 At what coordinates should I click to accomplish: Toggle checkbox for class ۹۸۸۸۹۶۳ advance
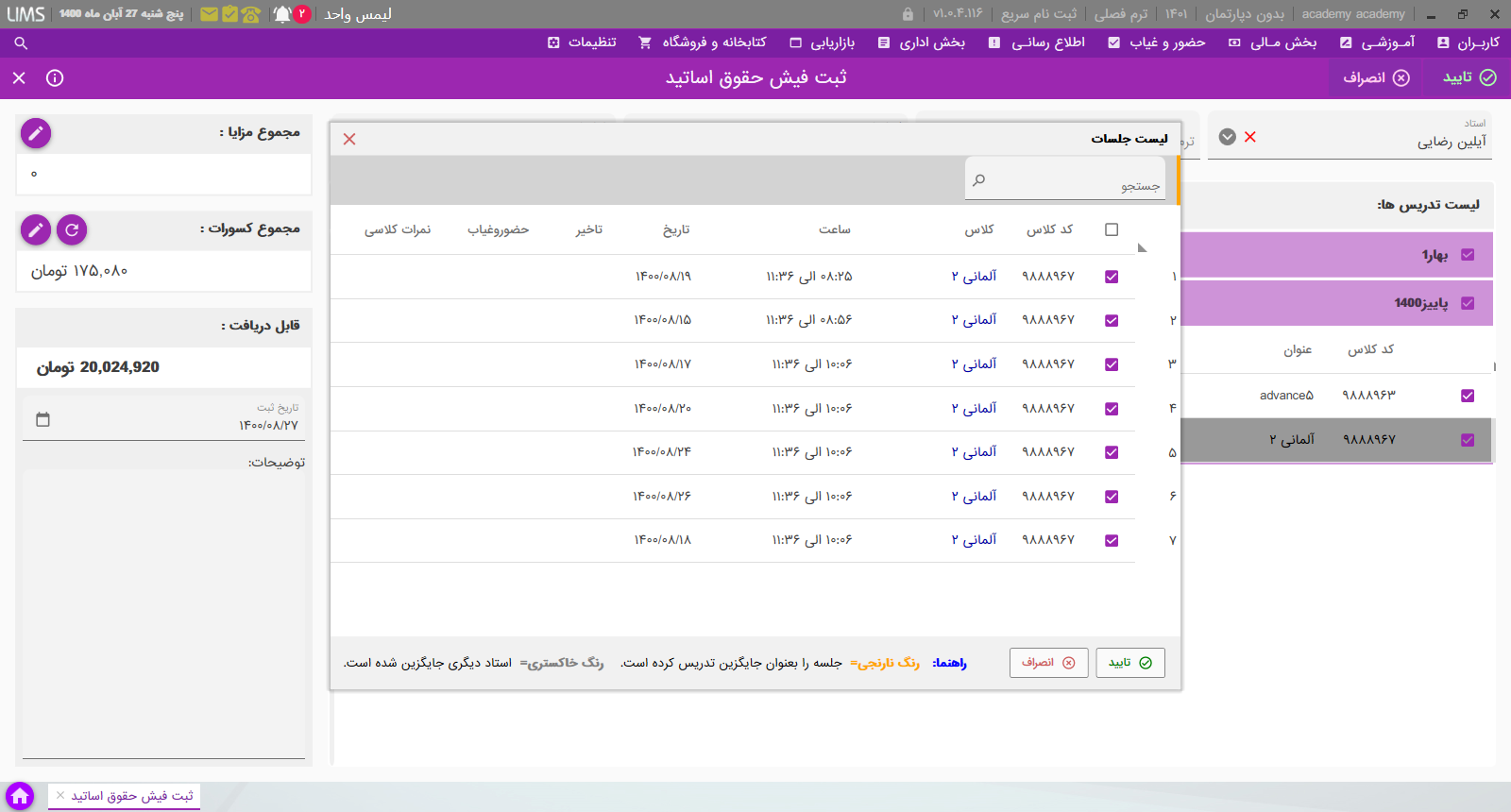(x=1468, y=396)
